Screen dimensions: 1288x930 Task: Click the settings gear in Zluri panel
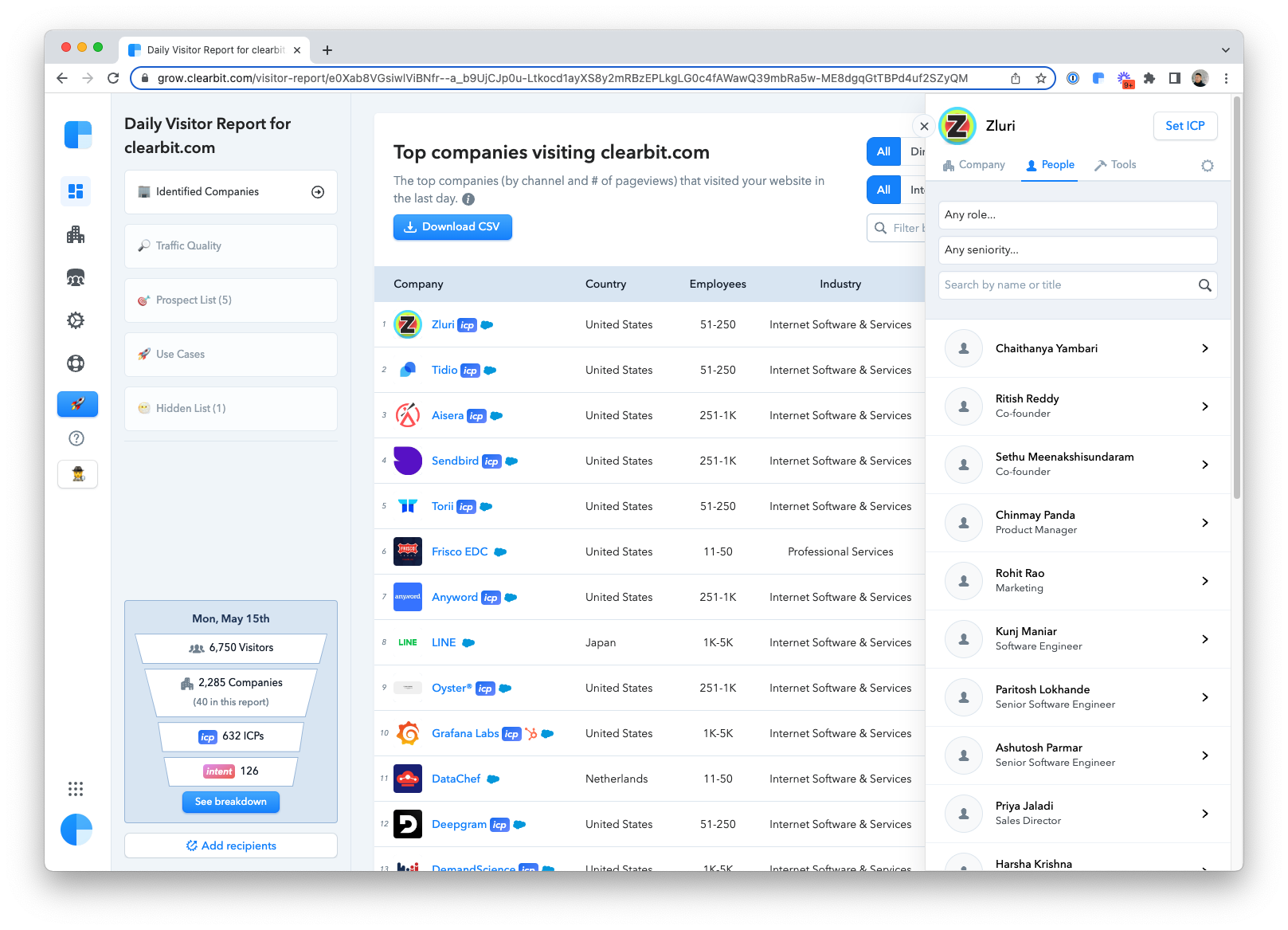coord(1208,166)
